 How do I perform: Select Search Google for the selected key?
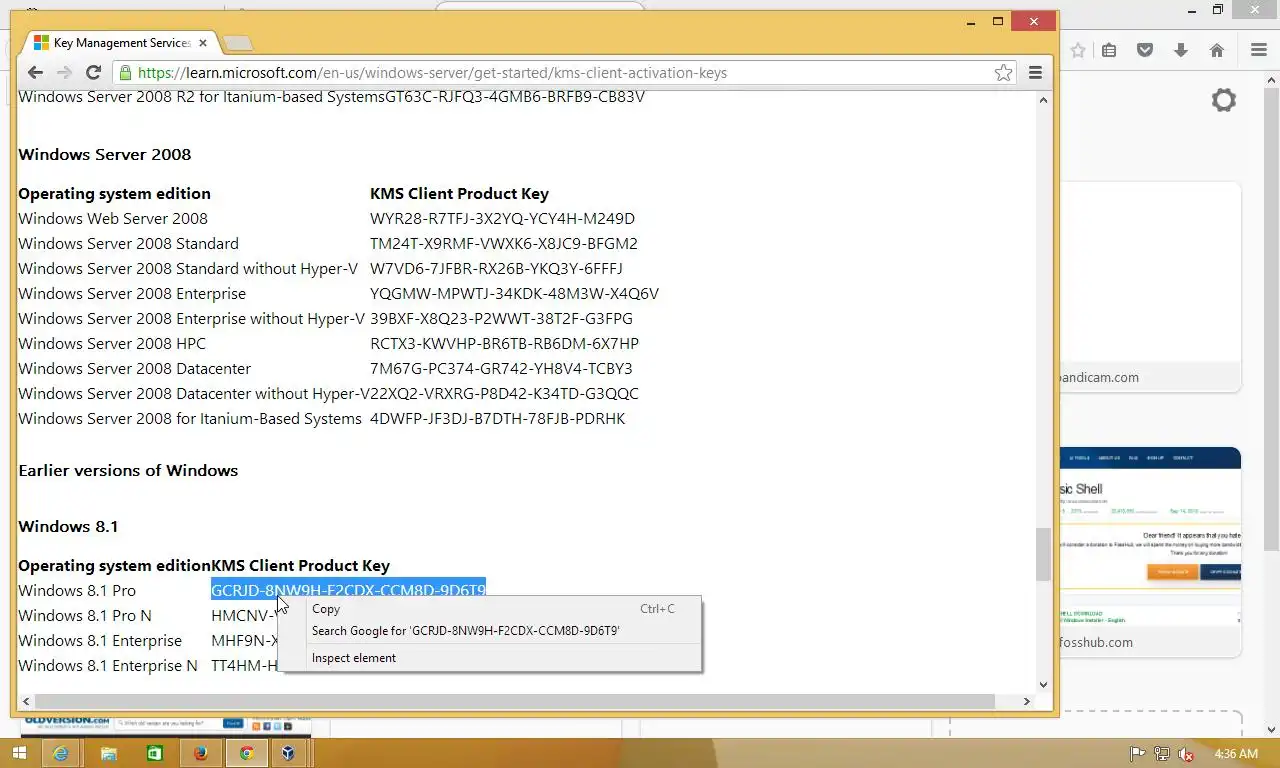click(x=490, y=631)
